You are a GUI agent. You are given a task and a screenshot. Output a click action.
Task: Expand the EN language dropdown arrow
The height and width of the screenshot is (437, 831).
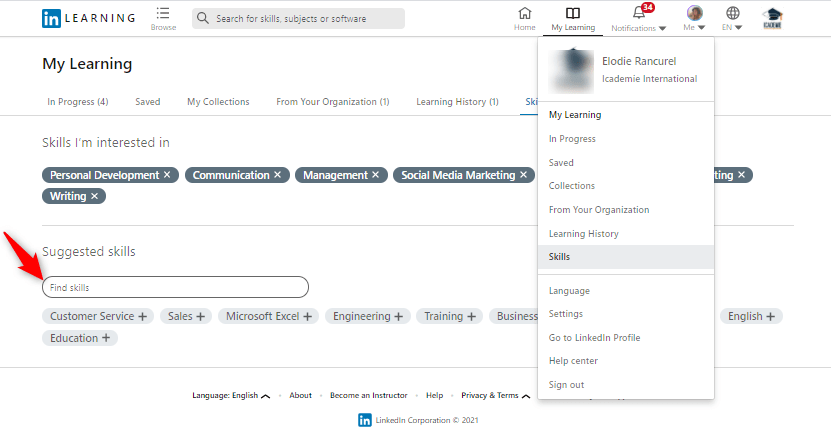click(x=738, y=28)
